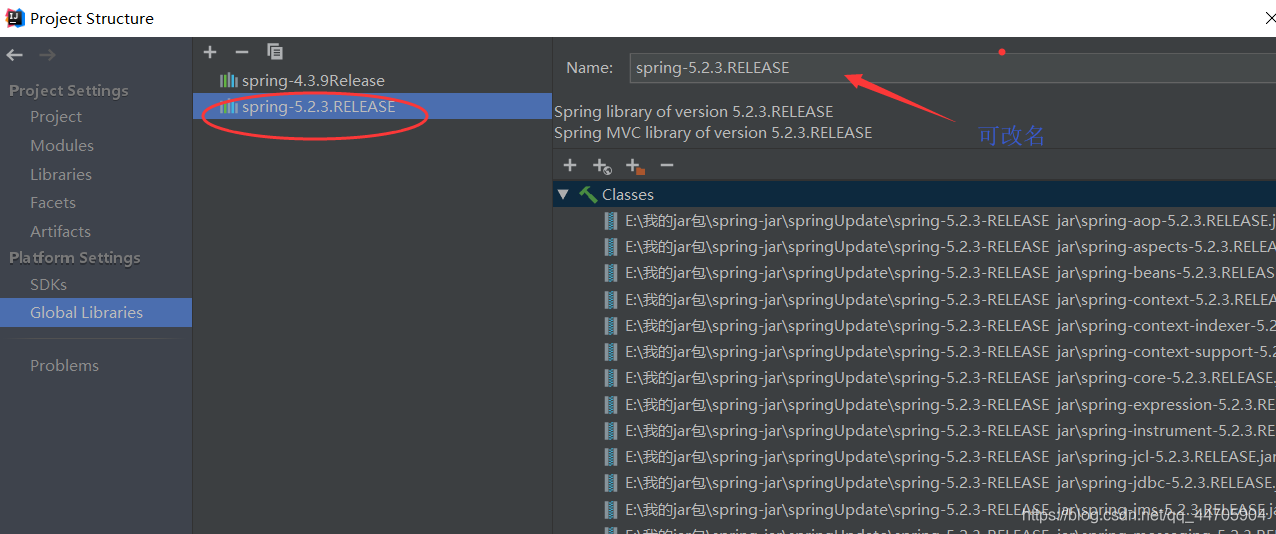Select spring-5.2.3.RELEASE library in list
The width and height of the screenshot is (1276, 534).
pos(319,106)
